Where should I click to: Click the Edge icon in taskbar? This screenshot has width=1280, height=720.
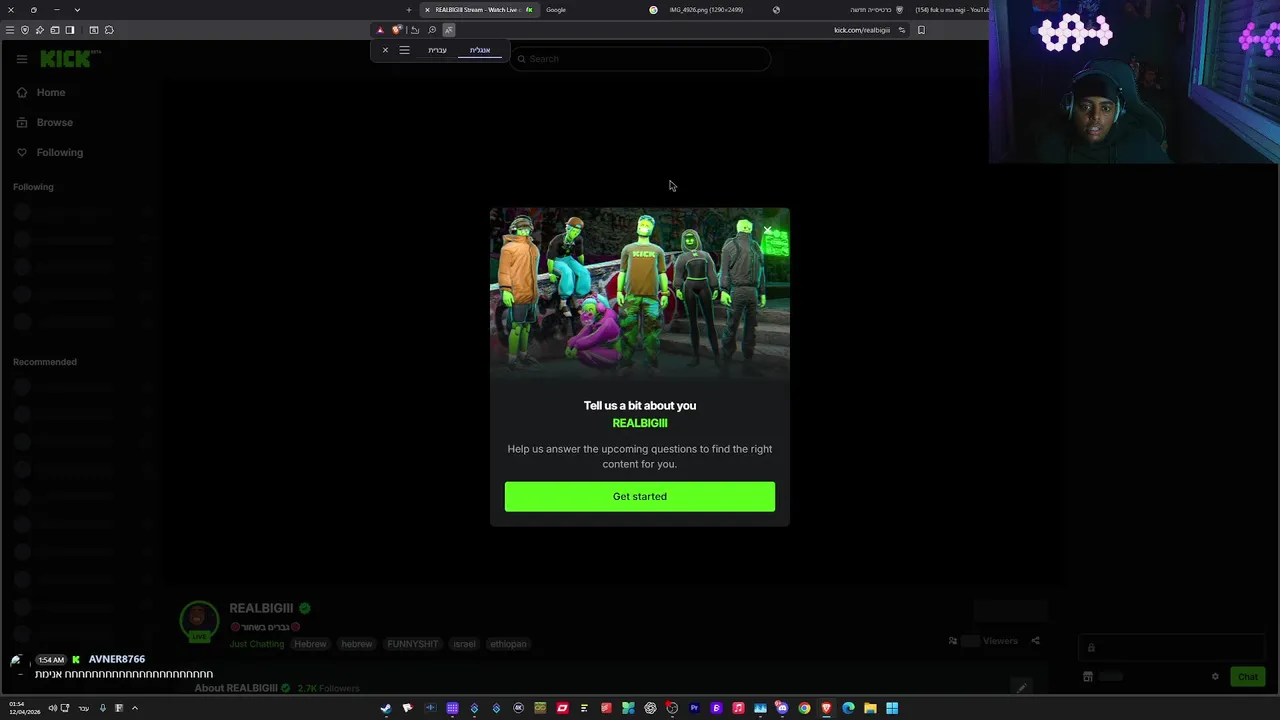[x=848, y=708]
